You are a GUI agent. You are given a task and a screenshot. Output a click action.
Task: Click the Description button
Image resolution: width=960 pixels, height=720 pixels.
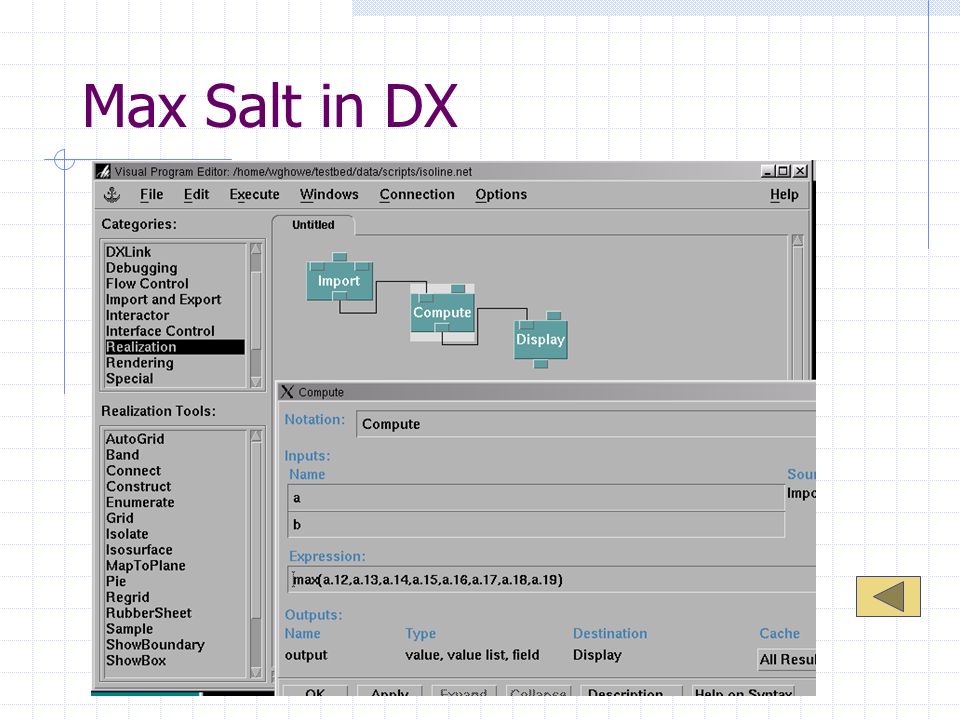click(631, 691)
